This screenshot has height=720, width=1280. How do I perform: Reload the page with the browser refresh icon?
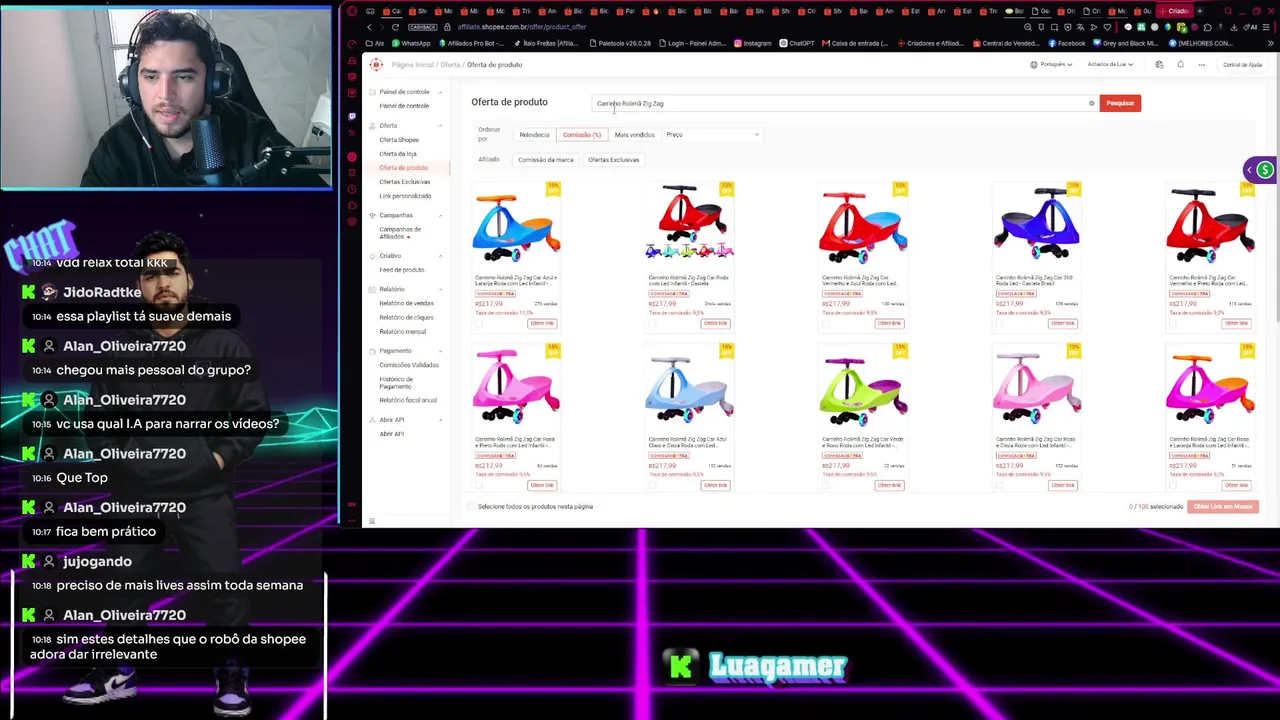click(395, 27)
